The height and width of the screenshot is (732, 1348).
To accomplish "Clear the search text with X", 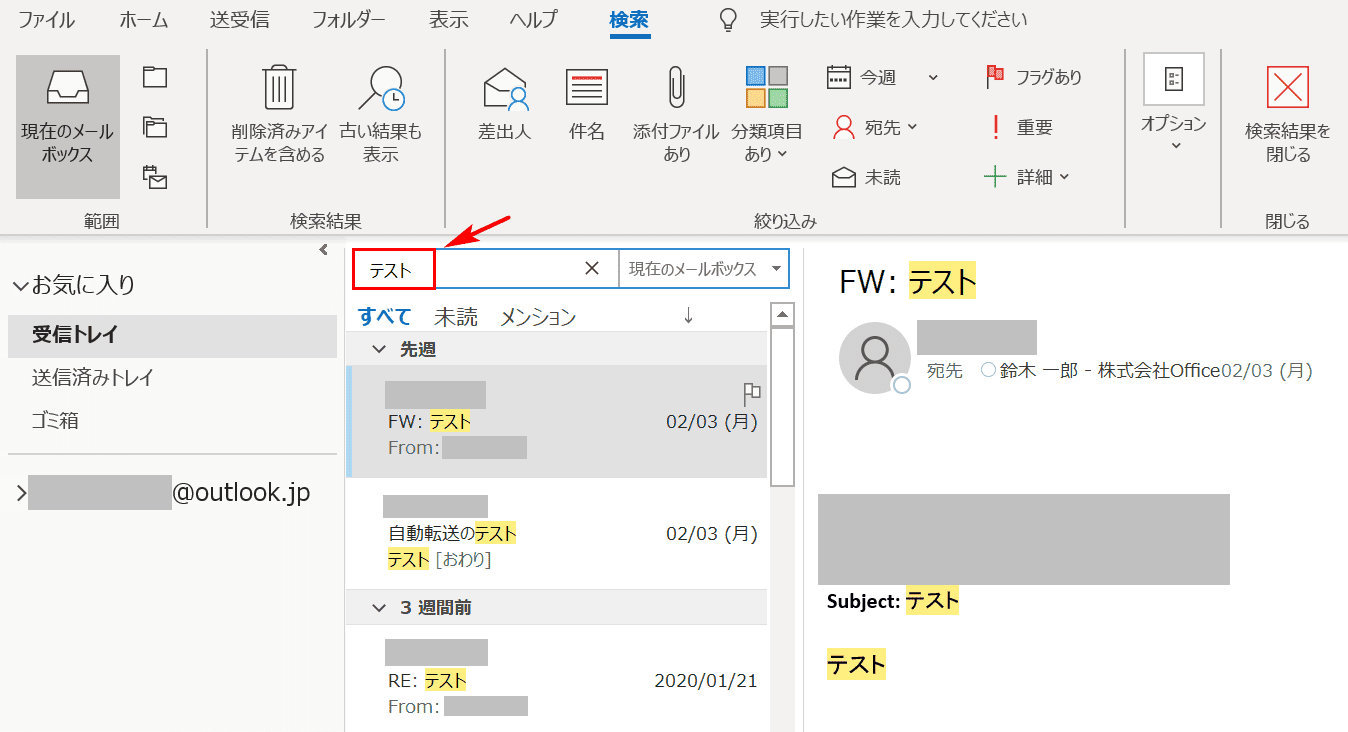I will (592, 268).
